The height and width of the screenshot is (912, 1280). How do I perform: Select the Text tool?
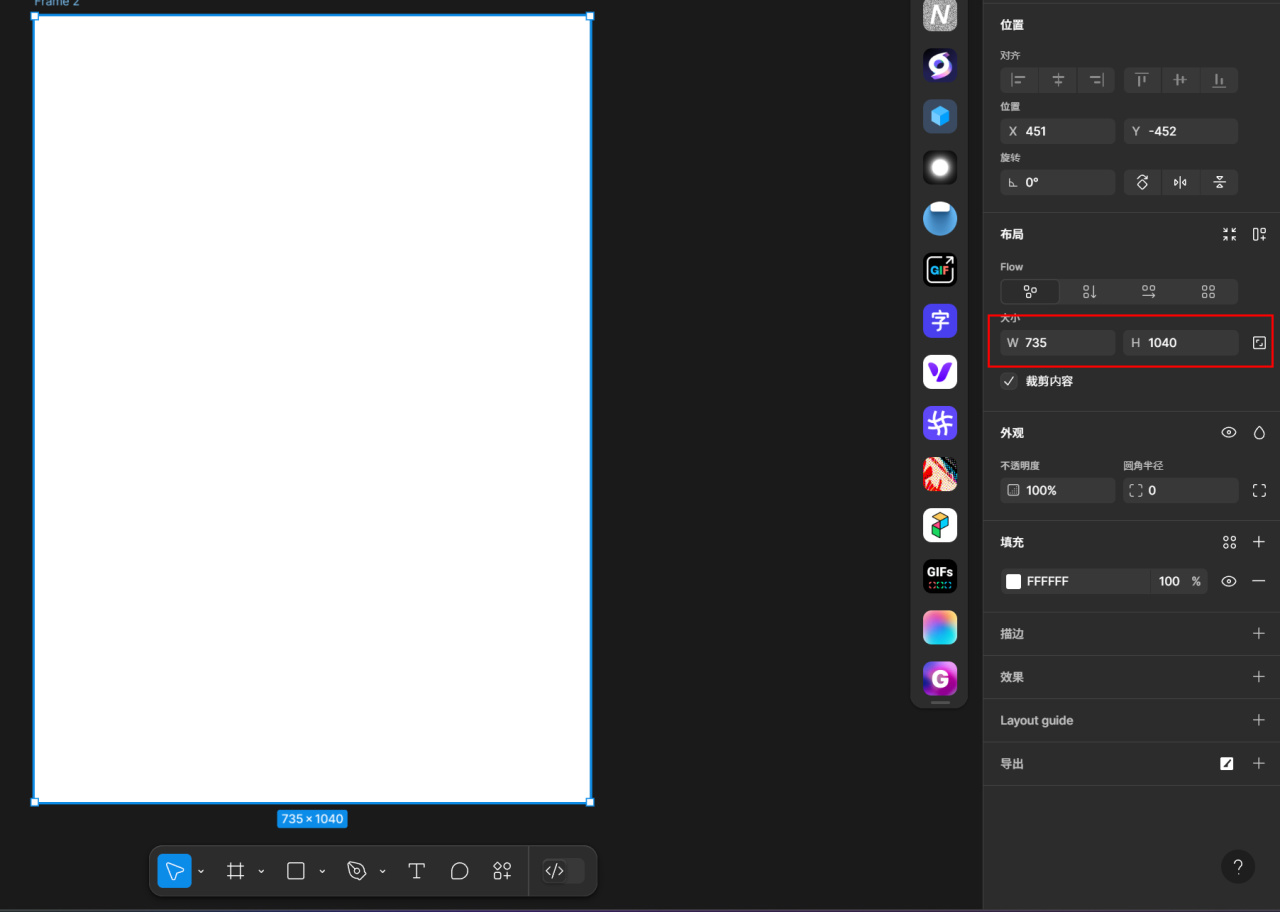tap(417, 871)
